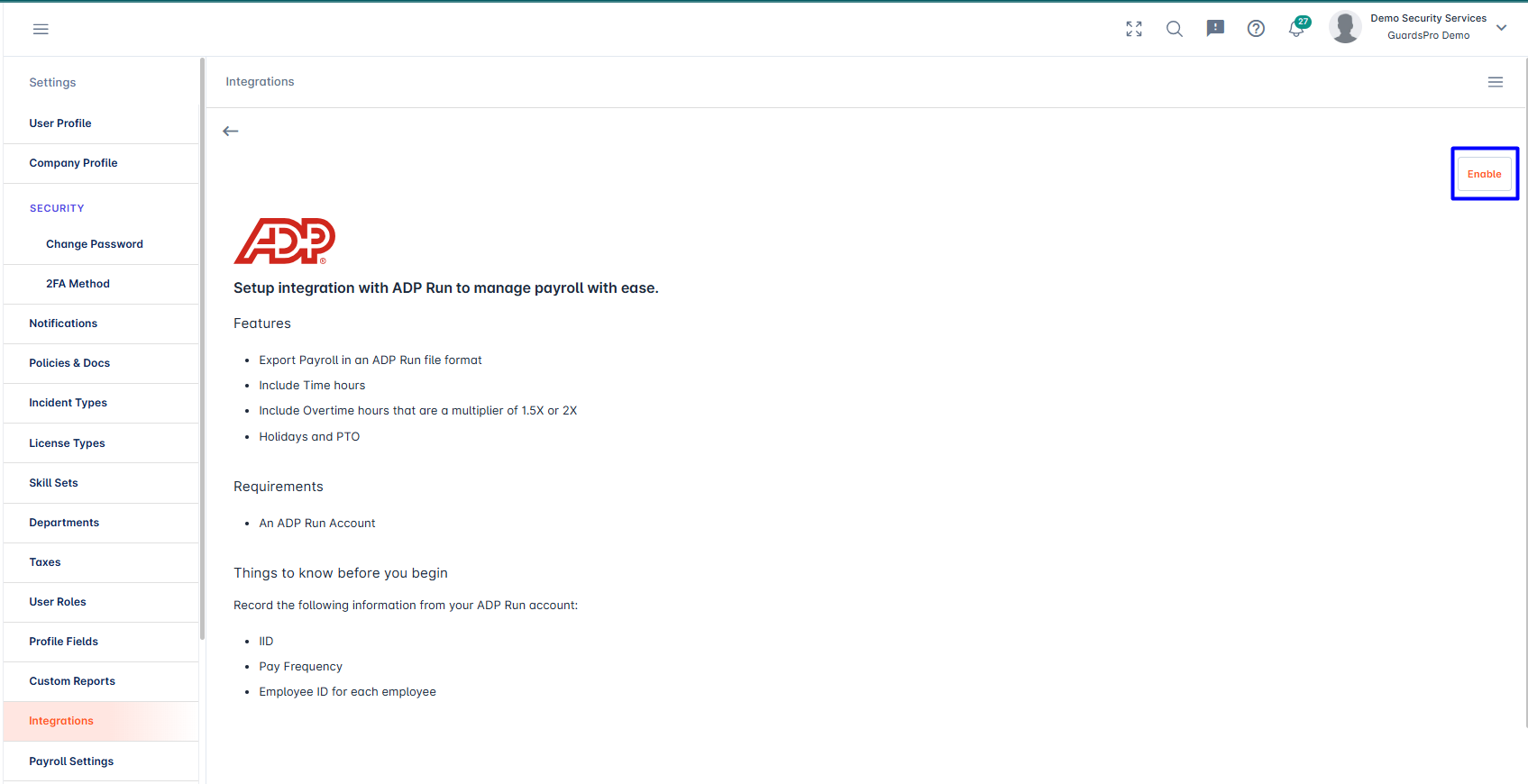Open License Types settings
The width and height of the screenshot is (1528, 784).
click(101, 443)
